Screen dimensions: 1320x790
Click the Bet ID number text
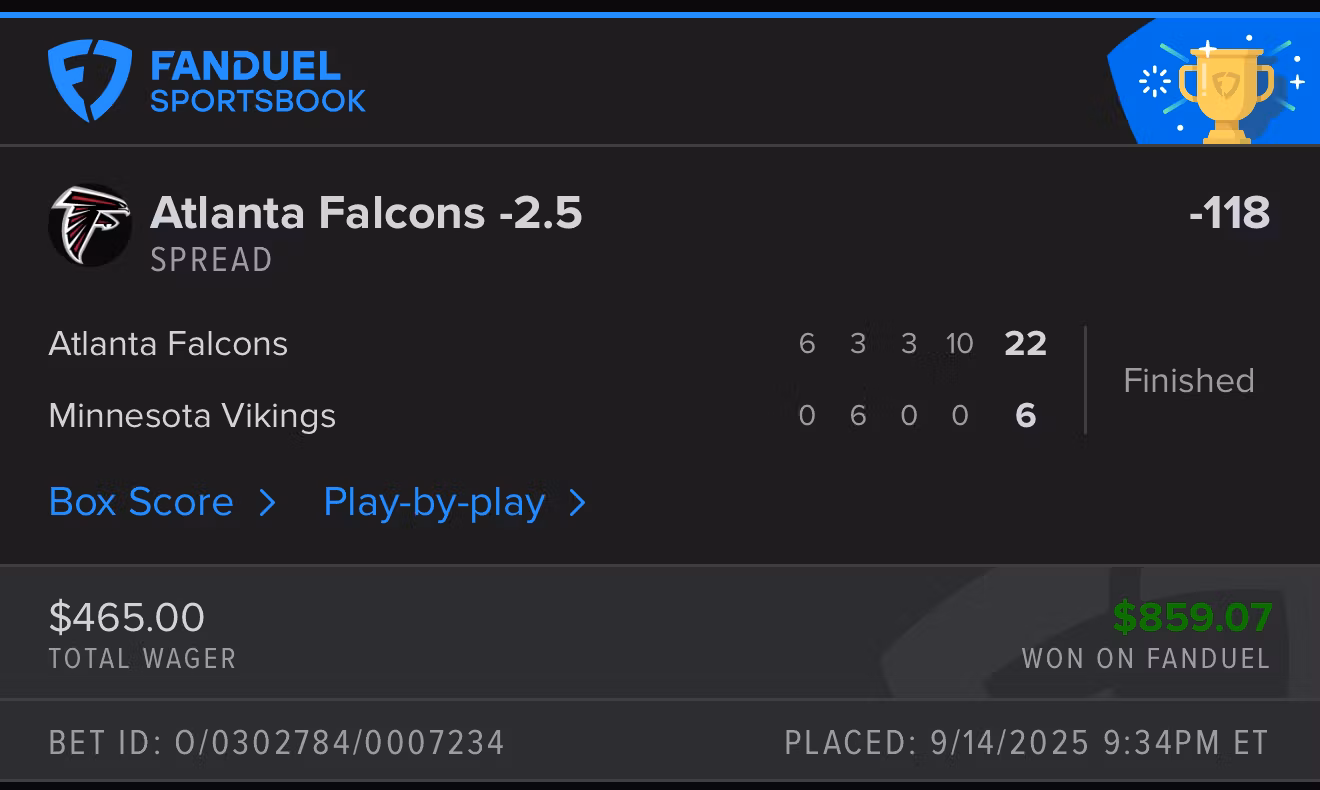(277, 743)
